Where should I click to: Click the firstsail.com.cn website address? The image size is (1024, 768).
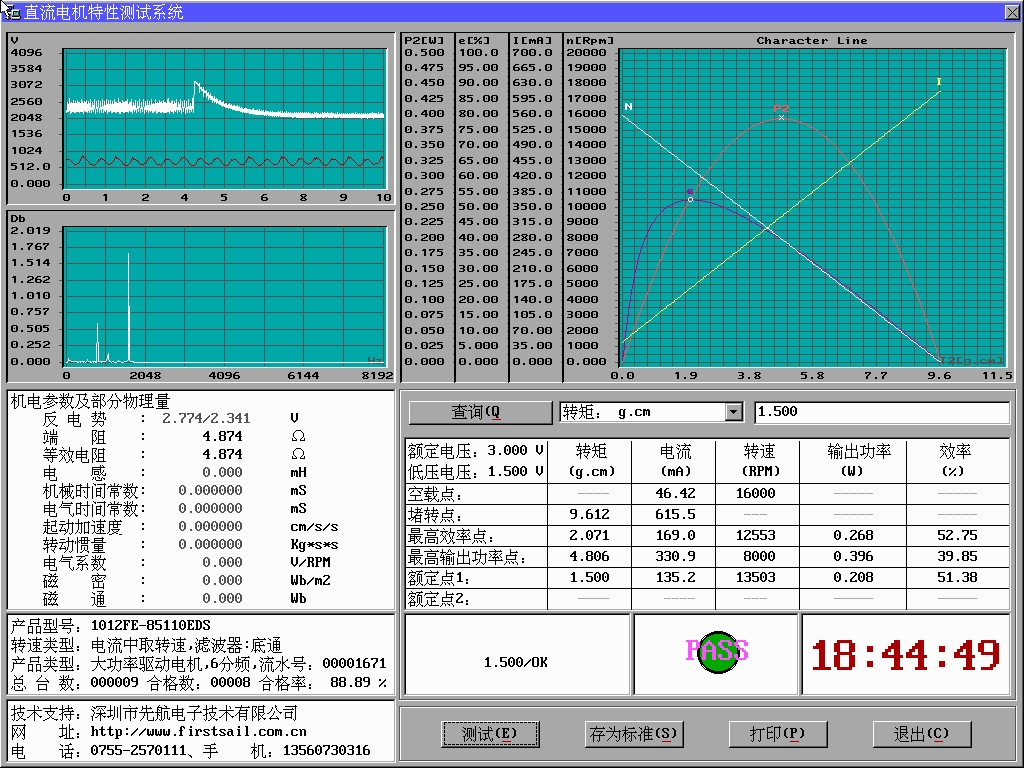(x=198, y=732)
